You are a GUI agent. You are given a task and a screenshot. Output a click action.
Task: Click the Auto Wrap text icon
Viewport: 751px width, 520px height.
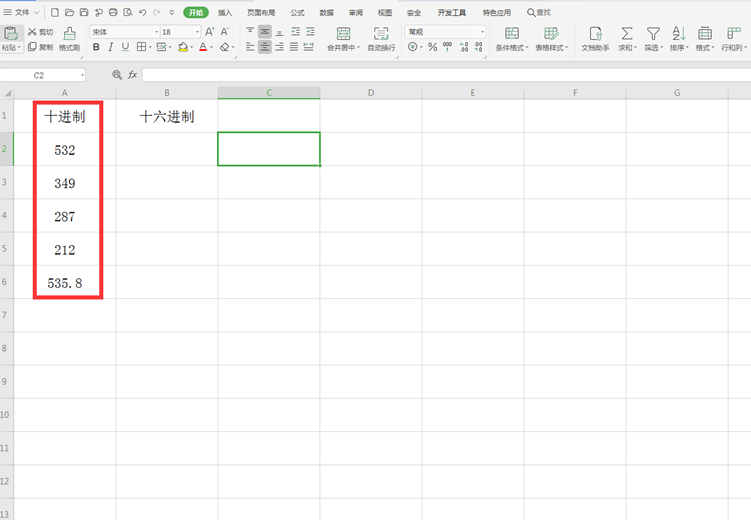[381, 33]
